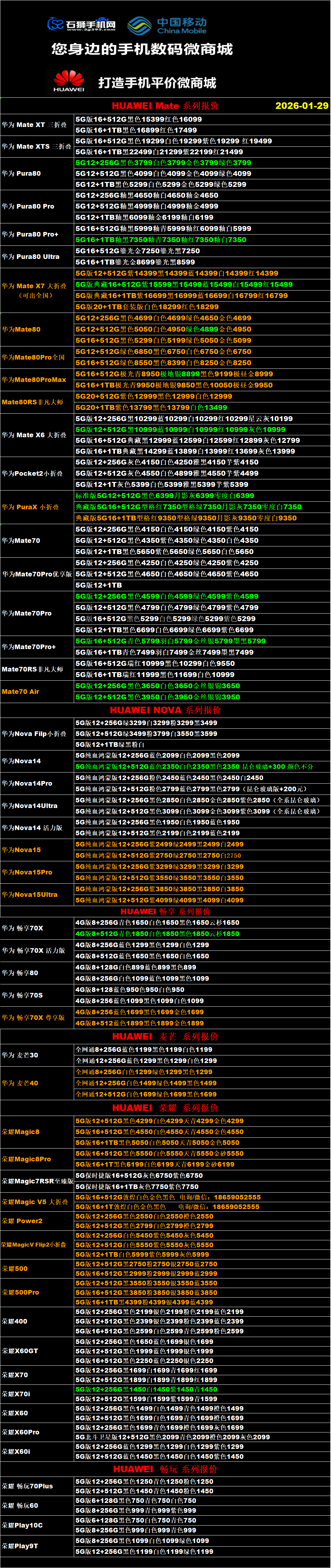Click the 华为Nova15Ultra model label
Viewport: 331px width, 1568px height.
tap(29, 895)
